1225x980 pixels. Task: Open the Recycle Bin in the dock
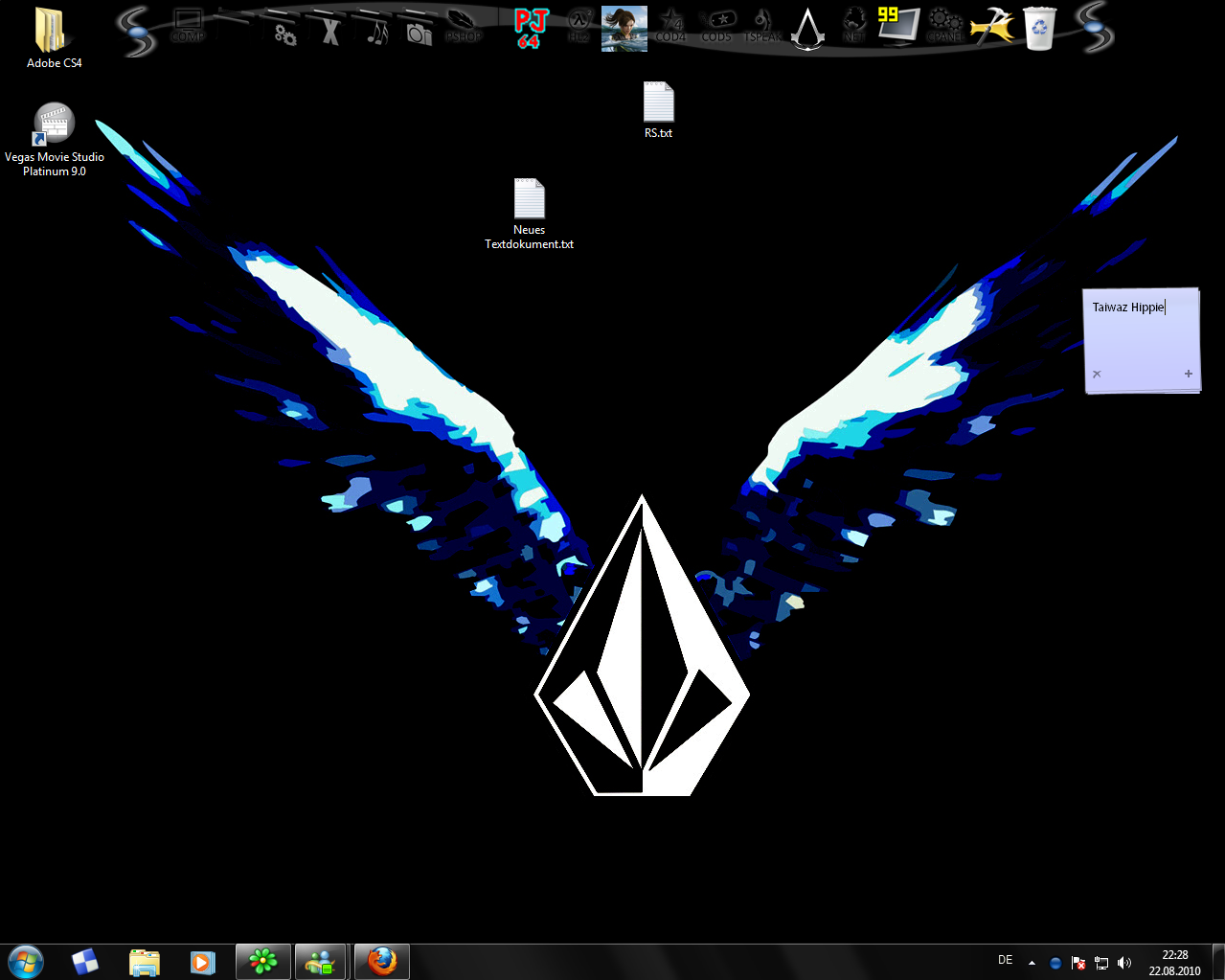pos(1039,29)
